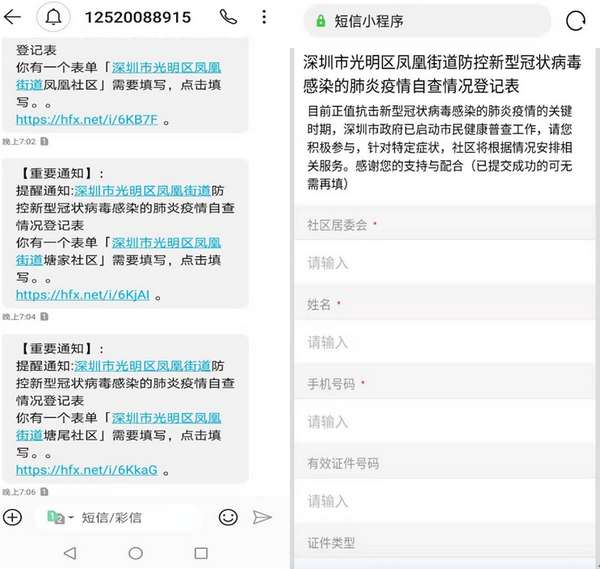Call the sender using the phone icon

coord(228,17)
